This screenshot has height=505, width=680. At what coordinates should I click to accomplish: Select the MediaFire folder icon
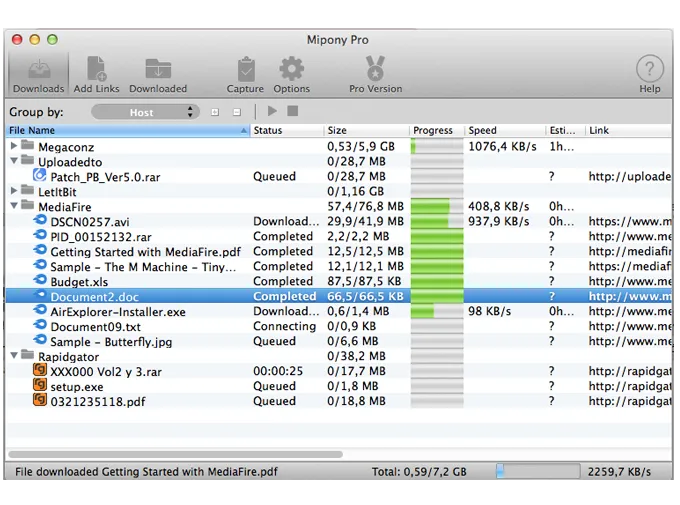(27, 205)
